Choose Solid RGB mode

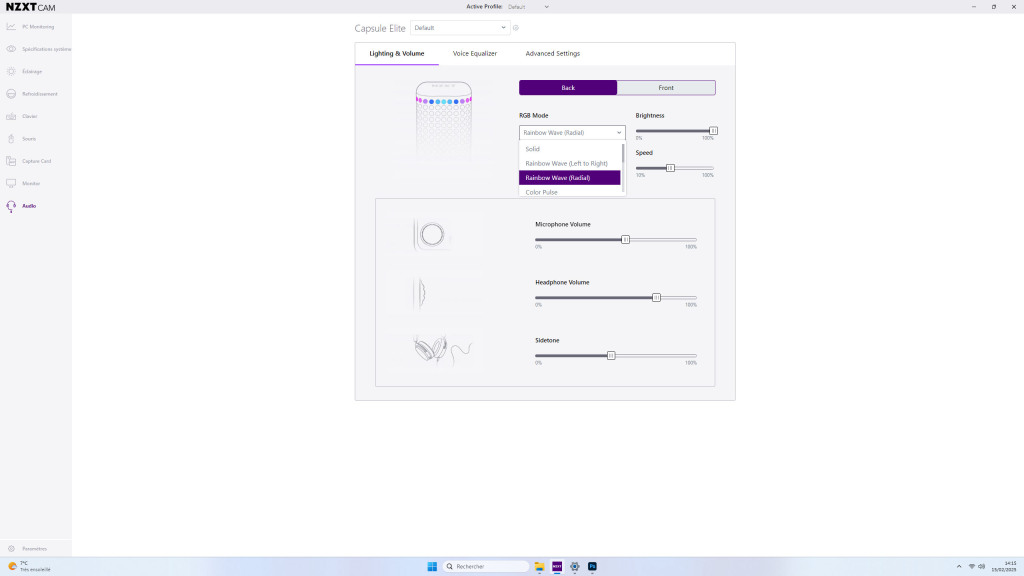pyautogui.click(x=569, y=149)
